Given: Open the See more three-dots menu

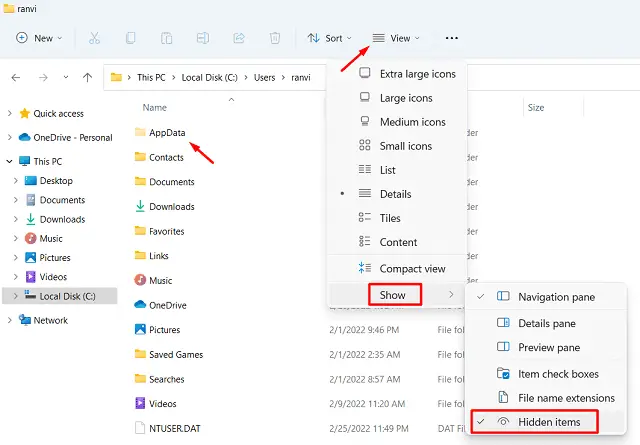Looking at the screenshot, I should (x=451, y=38).
